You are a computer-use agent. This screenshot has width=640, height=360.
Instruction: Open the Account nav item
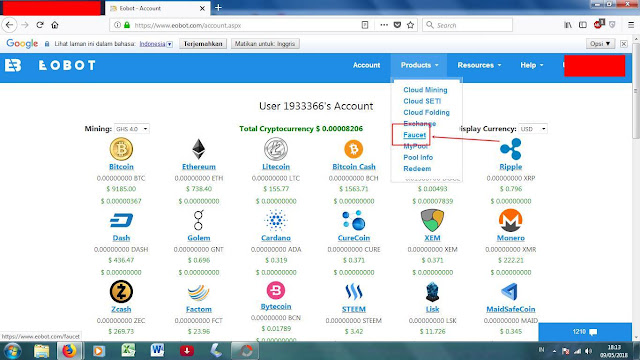pos(366,65)
